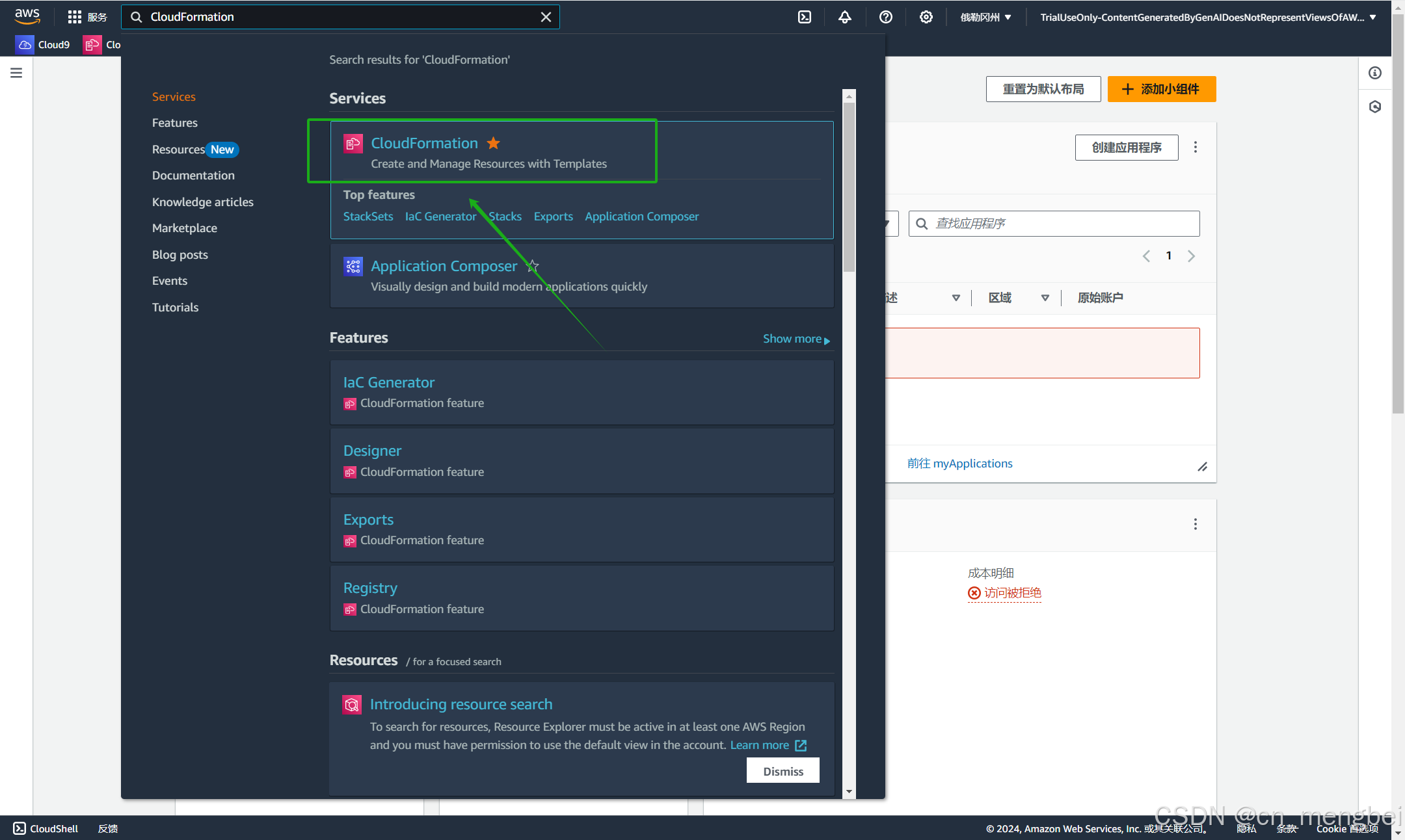Image resolution: width=1405 pixels, height=840 pixels.
Task: Click the widget resize handle icon
Action: 1202,467
